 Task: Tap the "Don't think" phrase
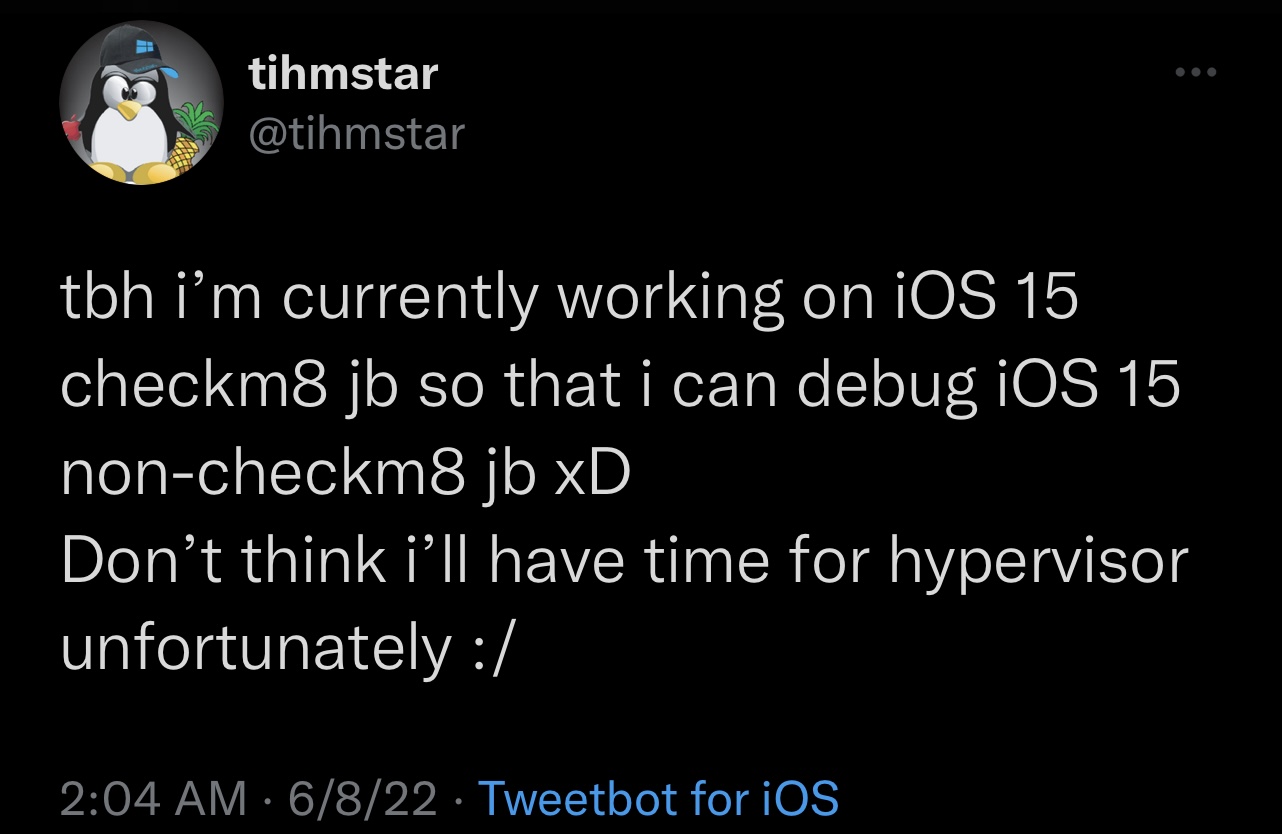click(223, 562)
